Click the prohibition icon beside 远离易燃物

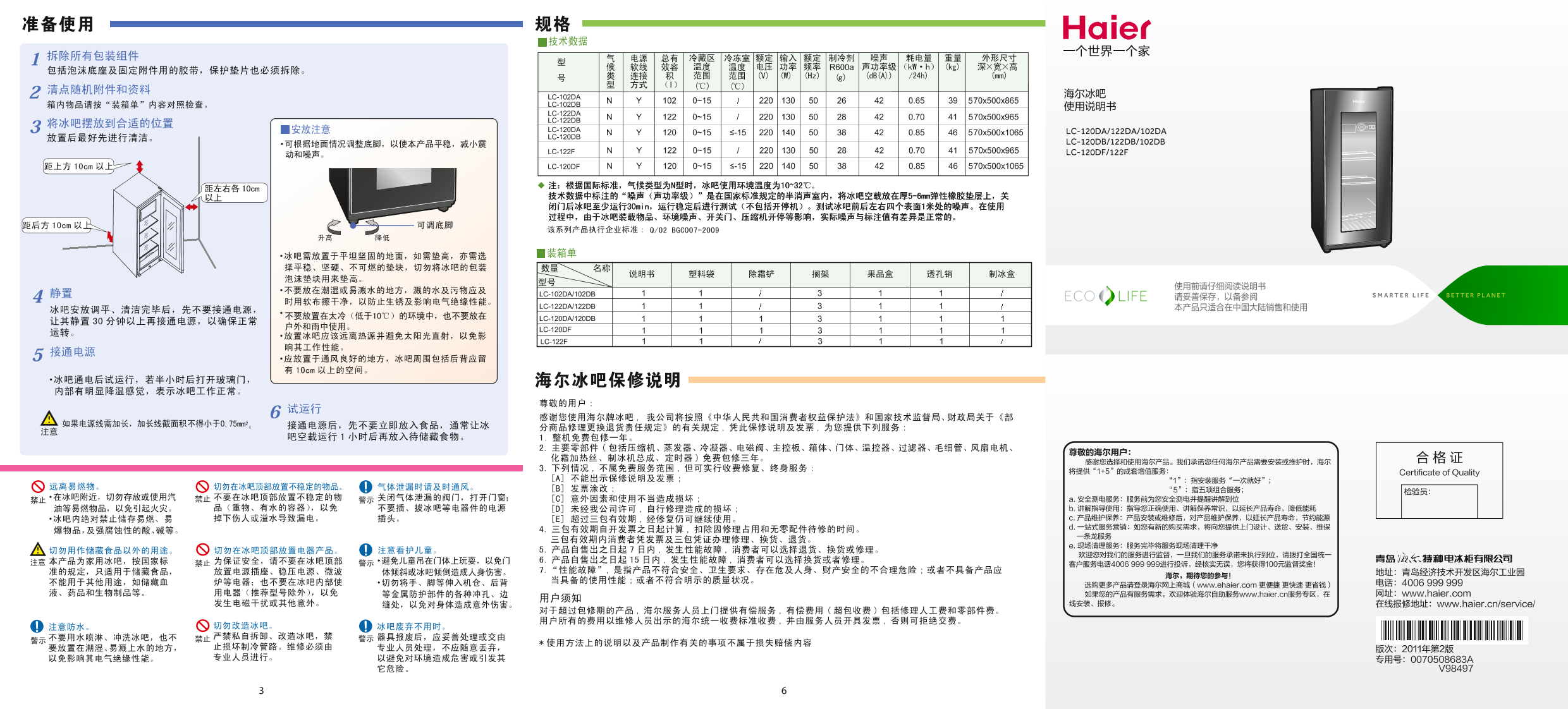[x=38, y=487]
